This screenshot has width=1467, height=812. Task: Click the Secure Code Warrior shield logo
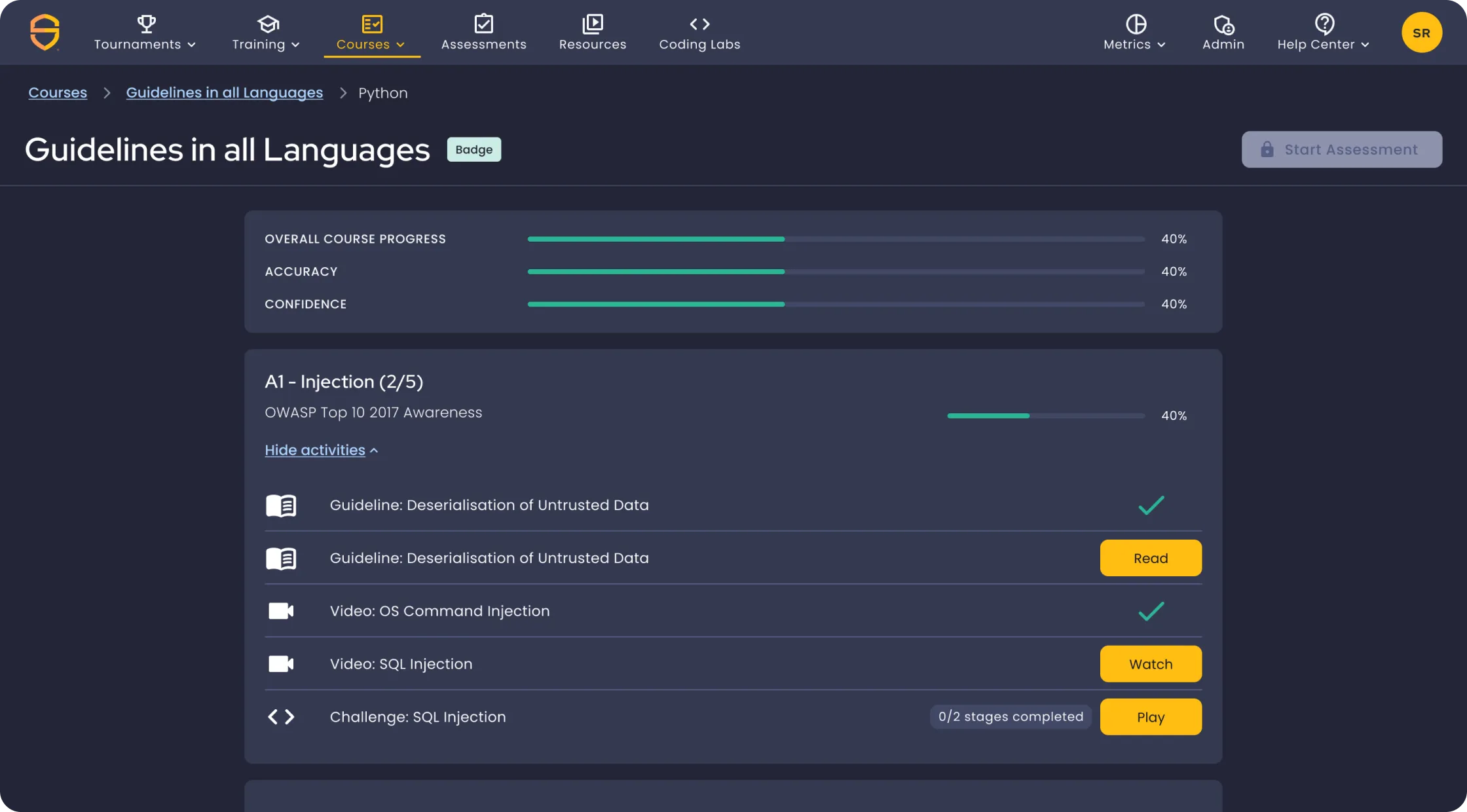pyautogui.click(x=43, y=32)
